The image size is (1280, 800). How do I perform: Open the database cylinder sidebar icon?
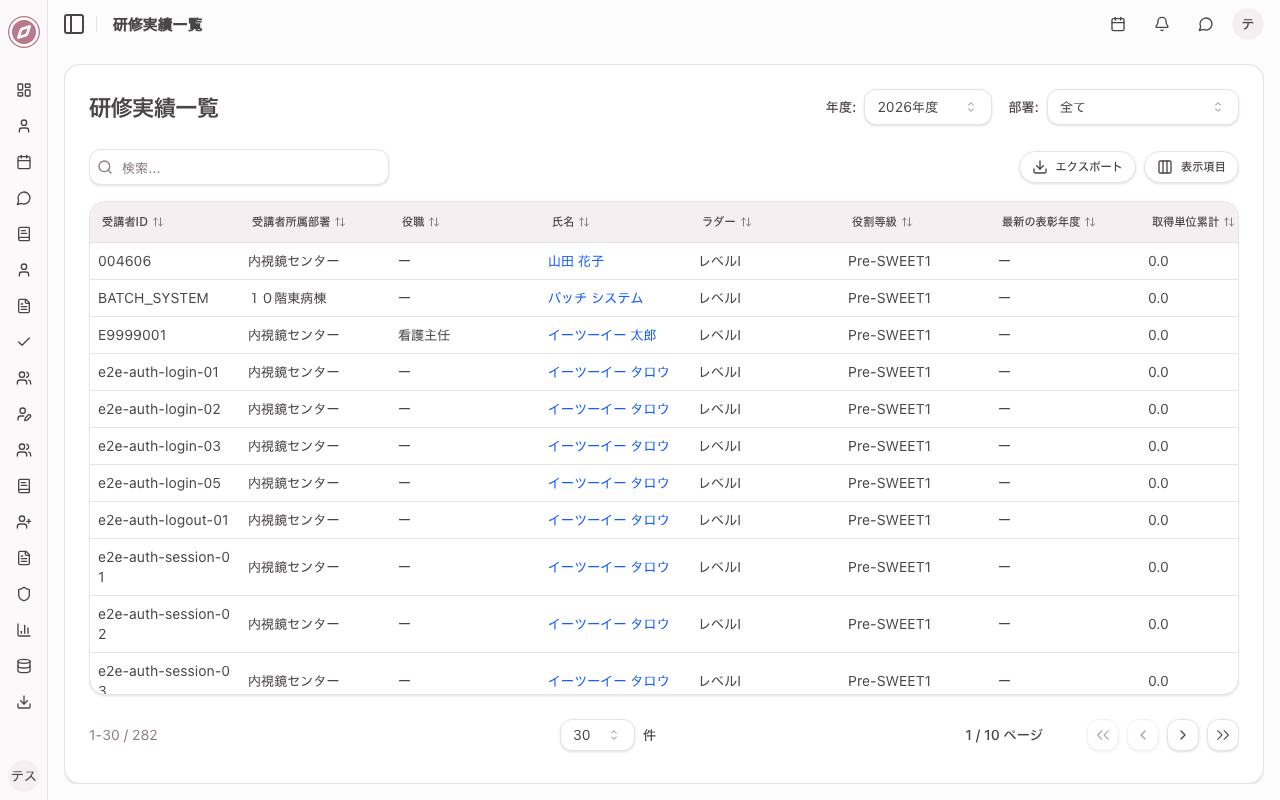point(24,666)
